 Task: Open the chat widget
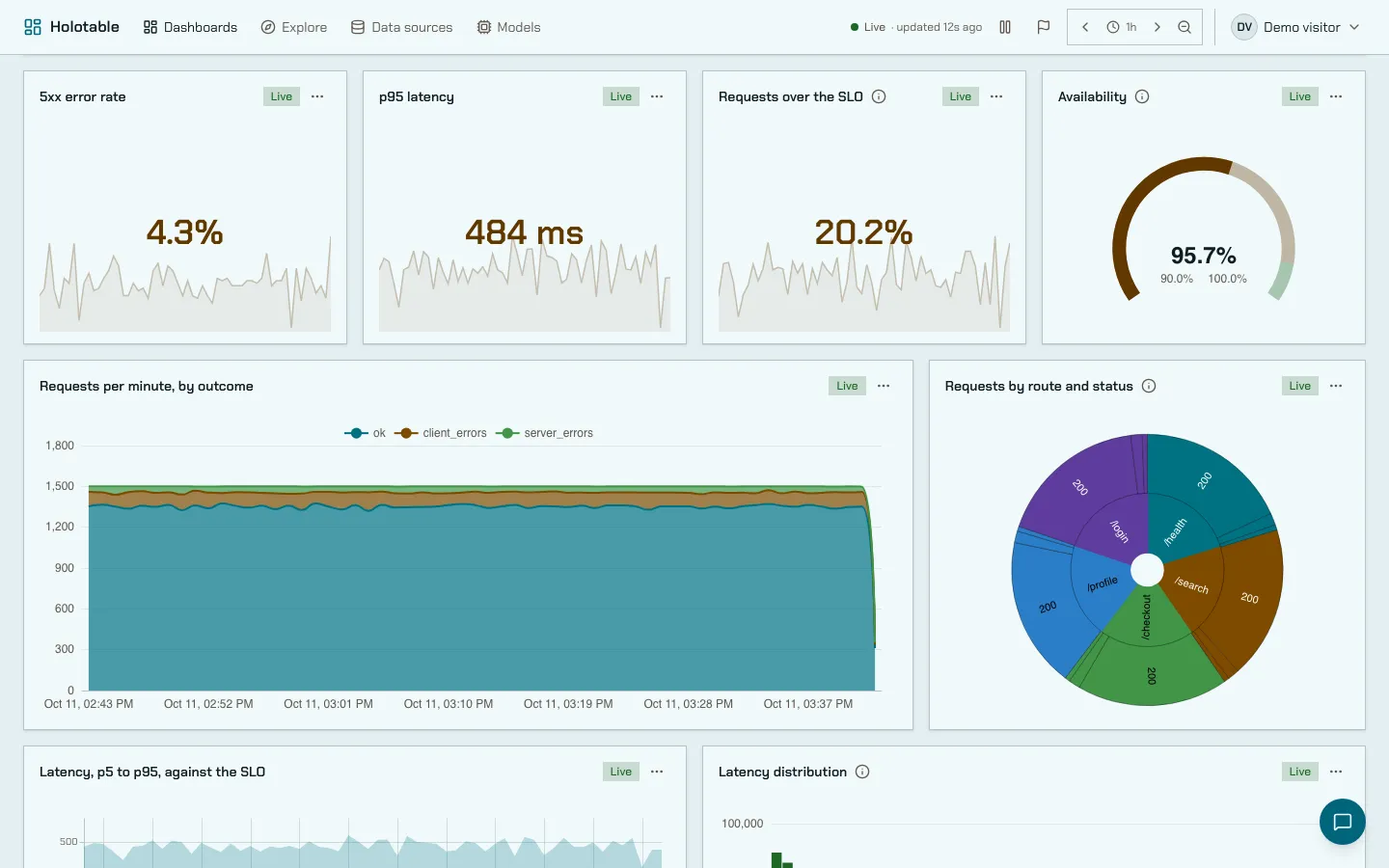pyautogui.click(x=1342, y=822)
